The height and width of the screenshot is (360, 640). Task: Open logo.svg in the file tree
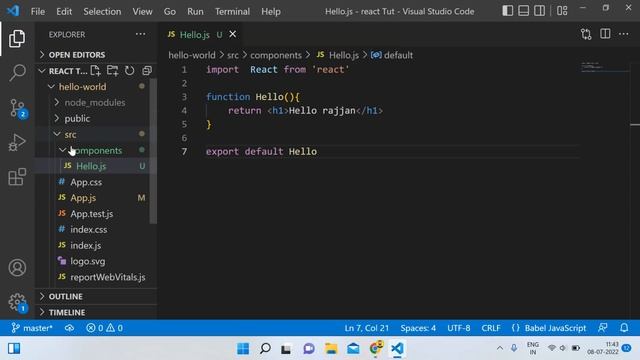pyautogui.click(x=87, y=261)
